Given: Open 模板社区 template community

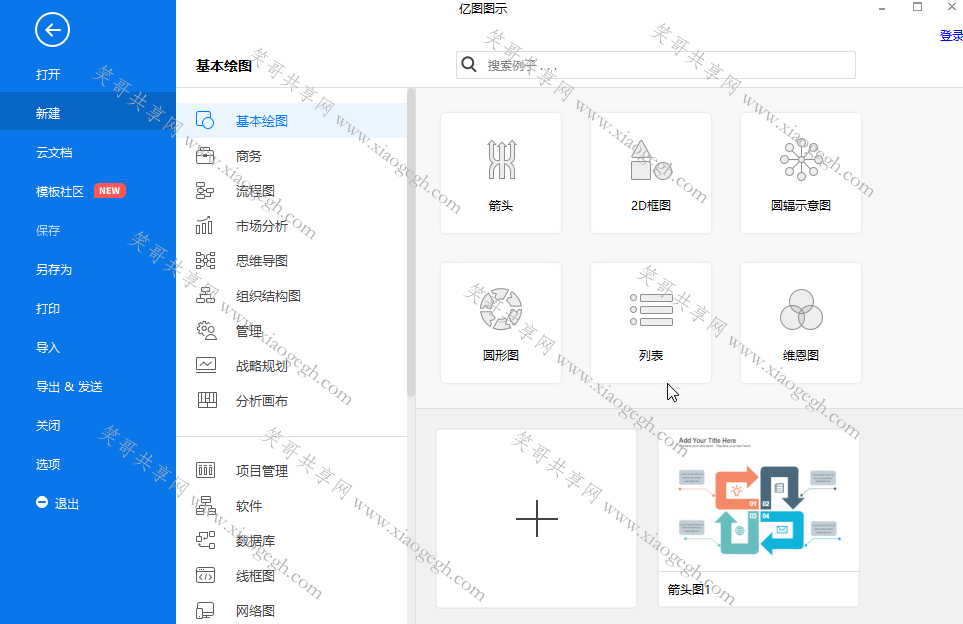Looking at the screenshot, I should click(60, 192).
